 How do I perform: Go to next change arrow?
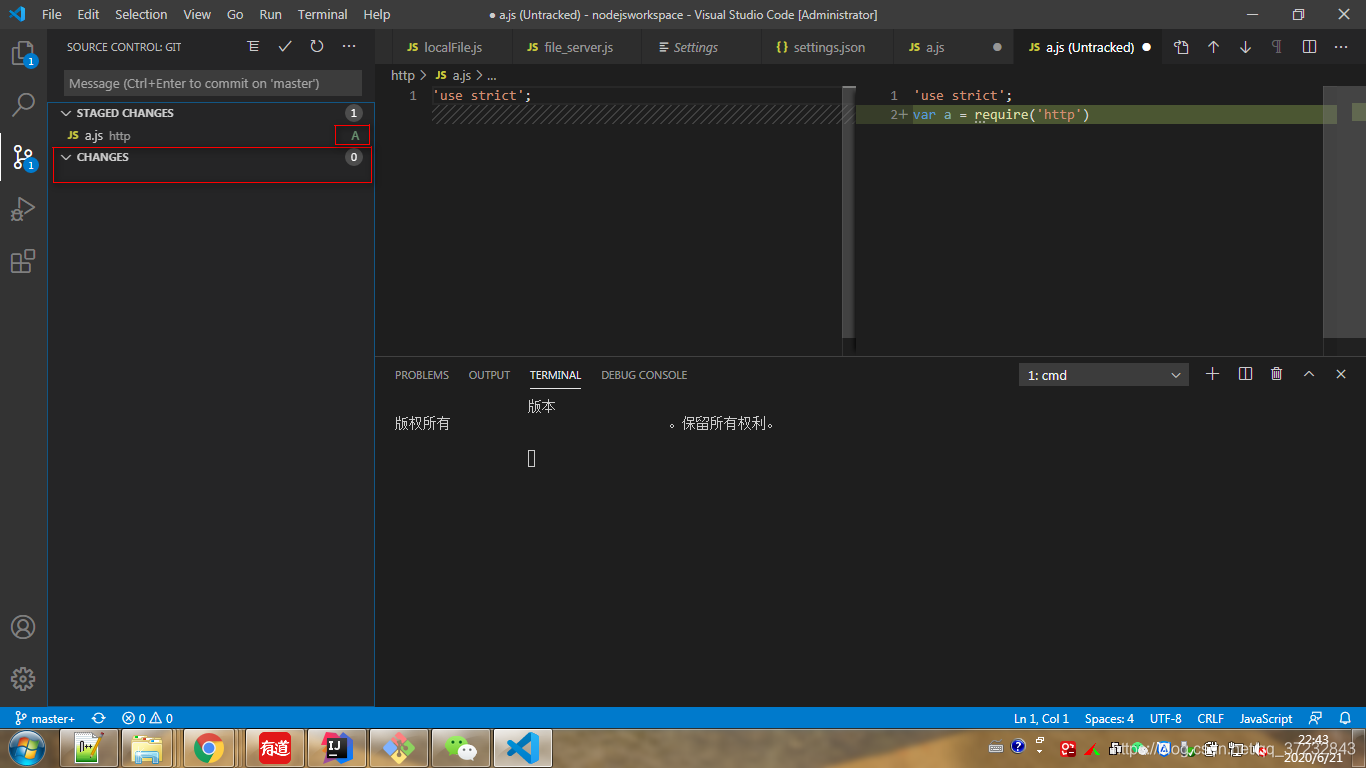pyautogui.click(x=1245, y=47)
